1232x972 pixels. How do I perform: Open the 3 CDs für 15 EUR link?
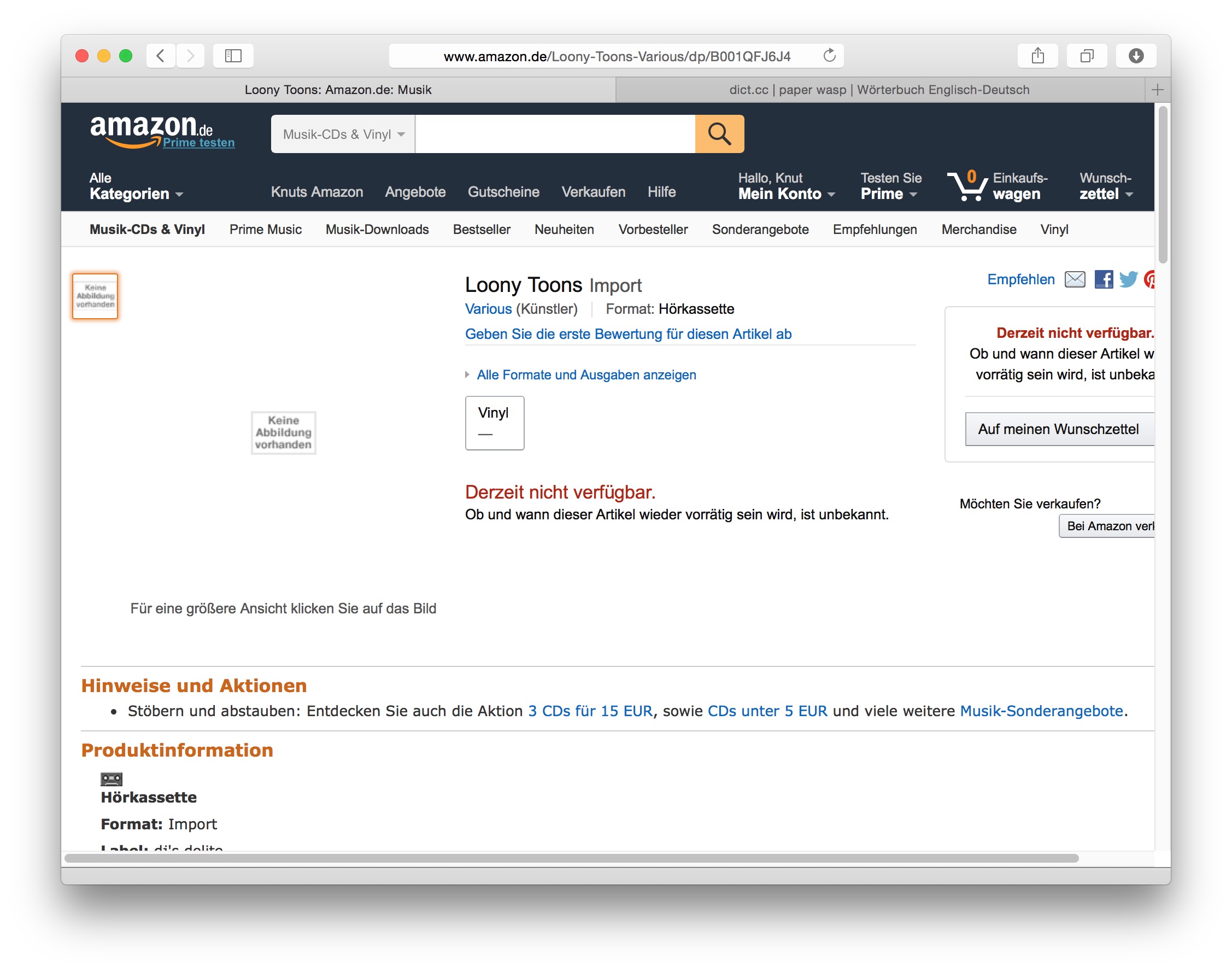click(590, 711)
